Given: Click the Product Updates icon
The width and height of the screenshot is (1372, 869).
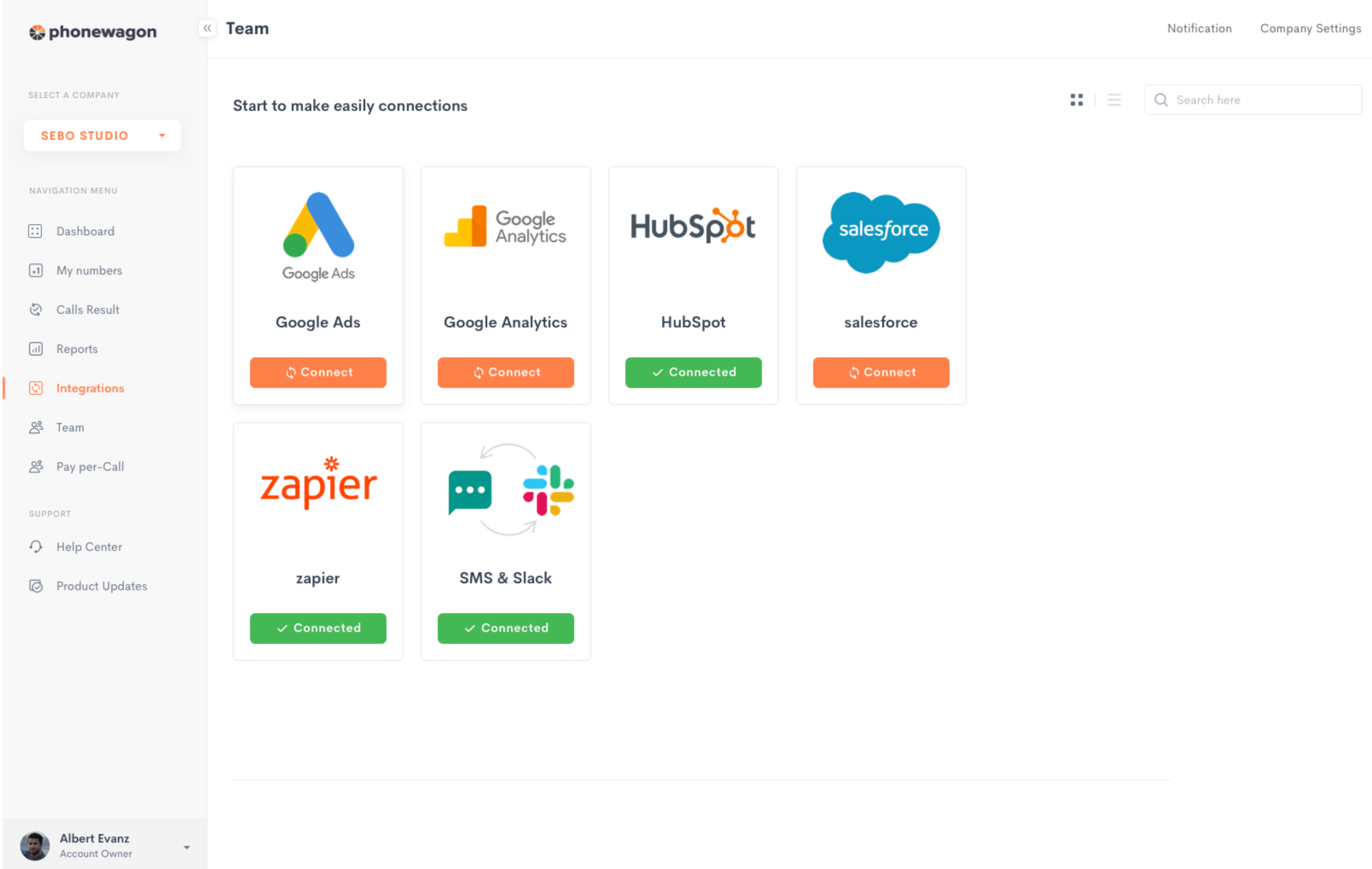Looking at the screenshot, I should (35, 586).
